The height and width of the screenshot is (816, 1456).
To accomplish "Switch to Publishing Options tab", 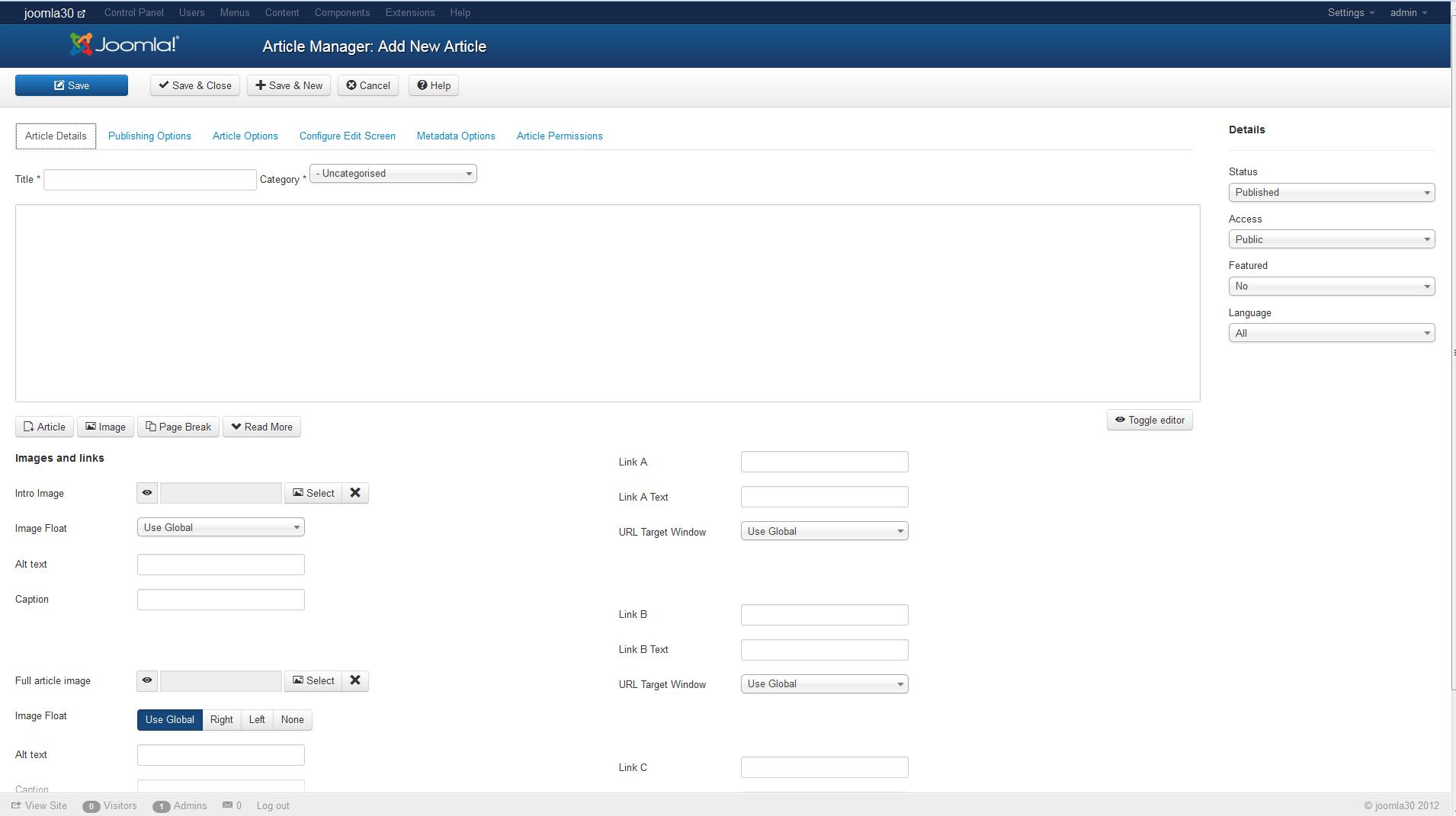I will click(149, 136).
